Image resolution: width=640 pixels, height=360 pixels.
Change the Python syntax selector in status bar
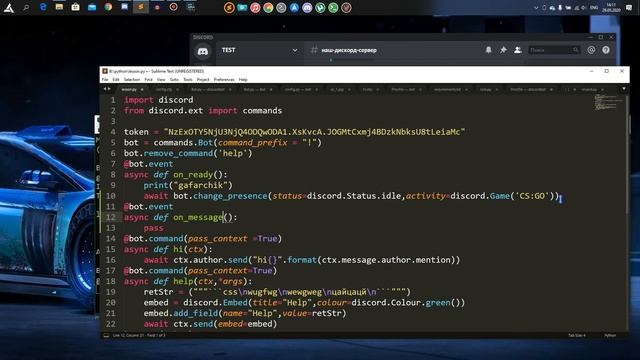pyautogui.click(x=610, y=336)
